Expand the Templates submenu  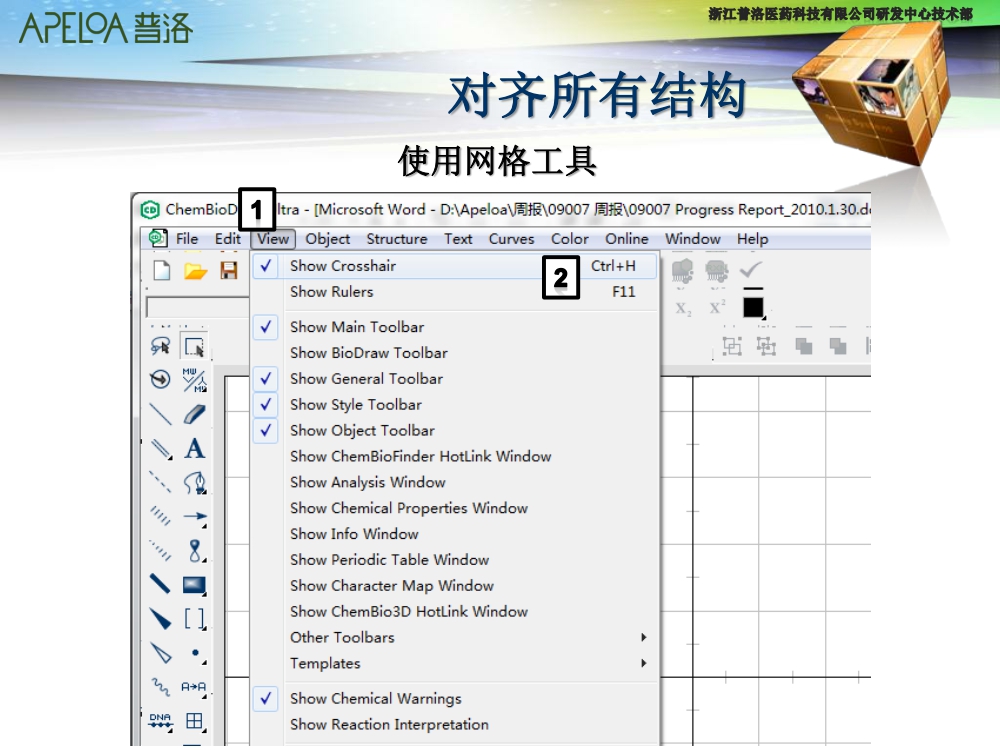pos(454,663)
